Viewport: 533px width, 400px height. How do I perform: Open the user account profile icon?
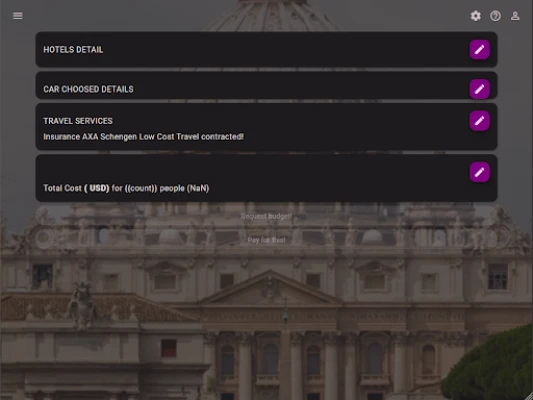(515, 16)
